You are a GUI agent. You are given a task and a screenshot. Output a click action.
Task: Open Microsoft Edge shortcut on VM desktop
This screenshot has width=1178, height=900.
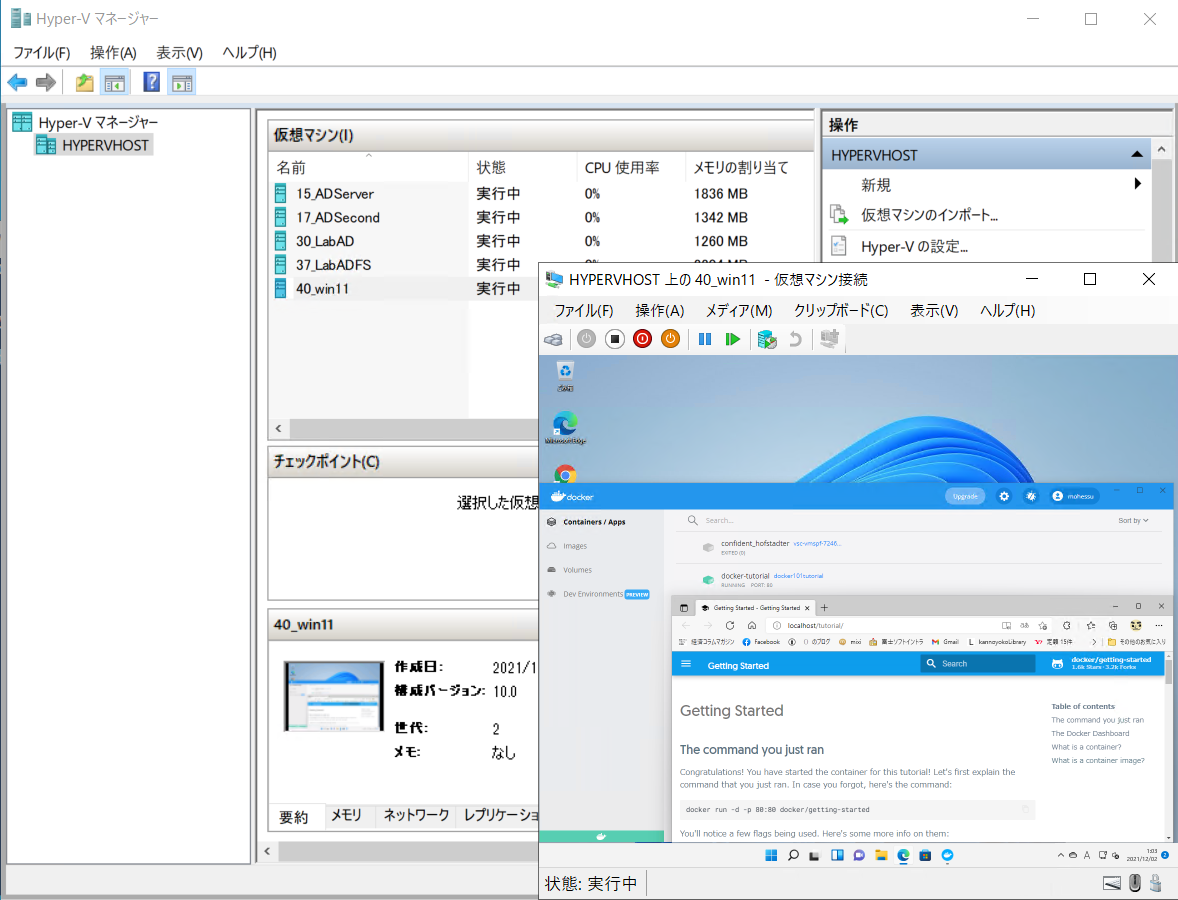565,427
